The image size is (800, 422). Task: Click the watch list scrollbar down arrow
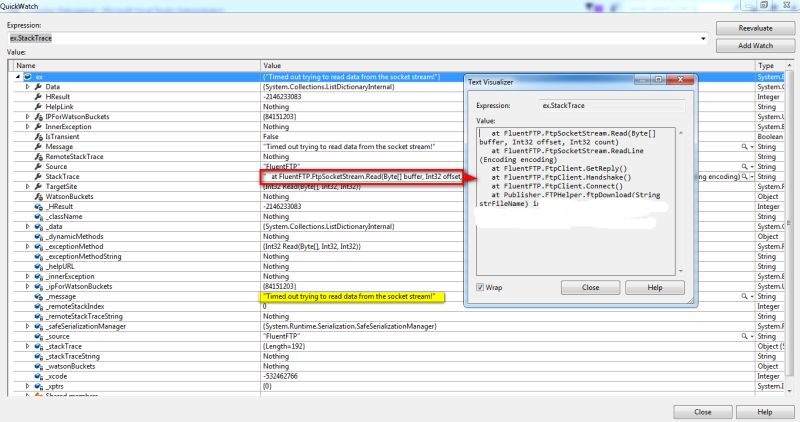pos(789,391)
